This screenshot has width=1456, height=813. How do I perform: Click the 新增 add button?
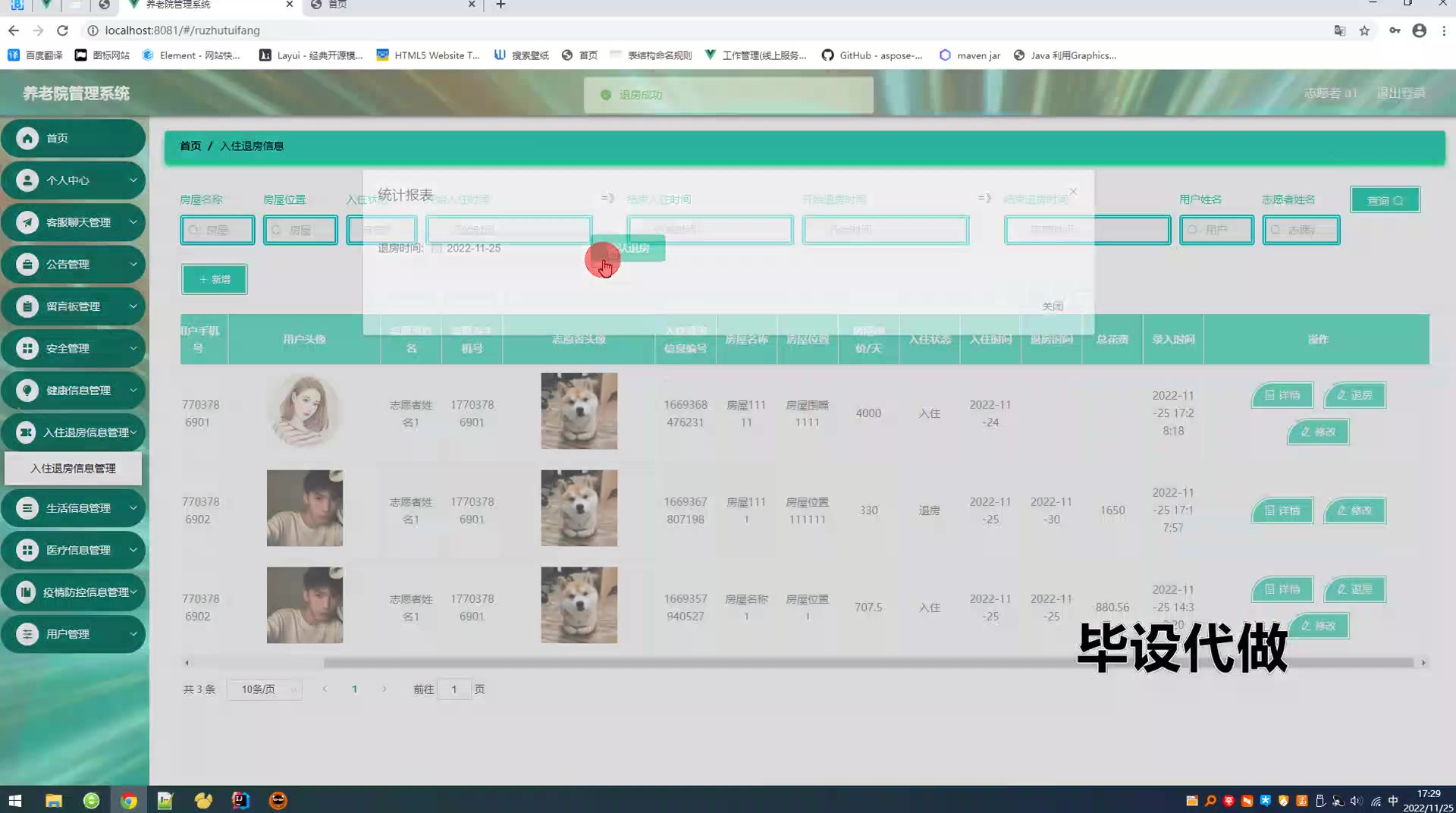pyautogui.click(x=215, y=279)
